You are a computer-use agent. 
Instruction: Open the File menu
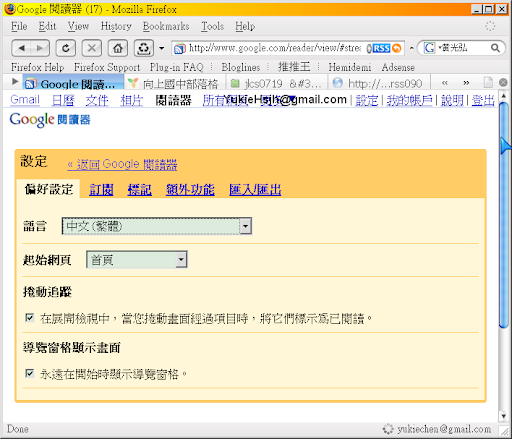pos(19,26)
